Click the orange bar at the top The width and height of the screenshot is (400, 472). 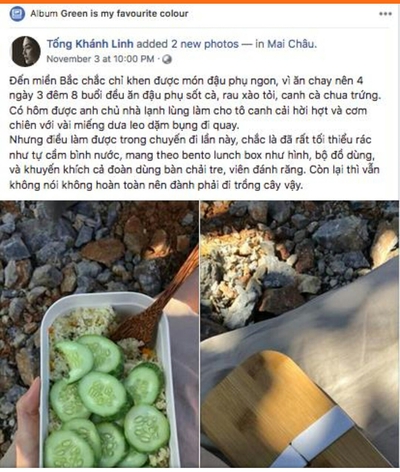click(x=200, y=2)
